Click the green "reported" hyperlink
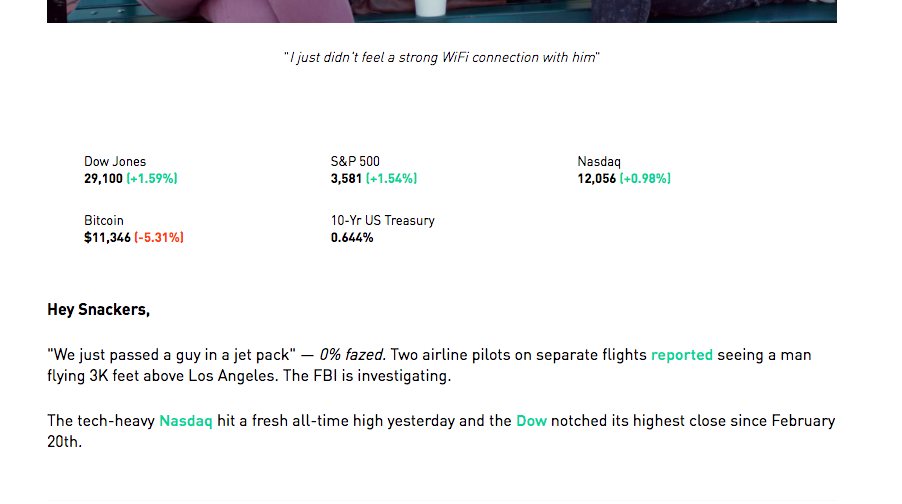902x504 pixels. coord(681,355)
